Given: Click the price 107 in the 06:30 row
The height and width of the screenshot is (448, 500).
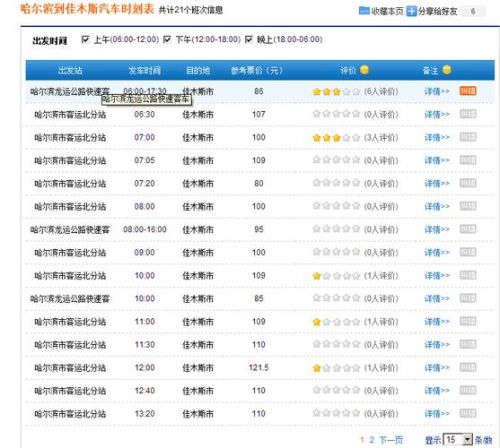Looking at the screenshot, I should click(259, 114).
